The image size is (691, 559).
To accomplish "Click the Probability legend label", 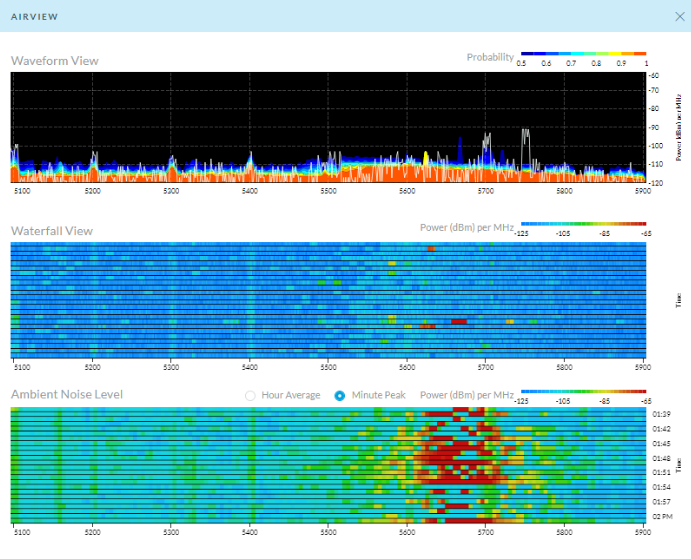I will (x=490, y=57).
